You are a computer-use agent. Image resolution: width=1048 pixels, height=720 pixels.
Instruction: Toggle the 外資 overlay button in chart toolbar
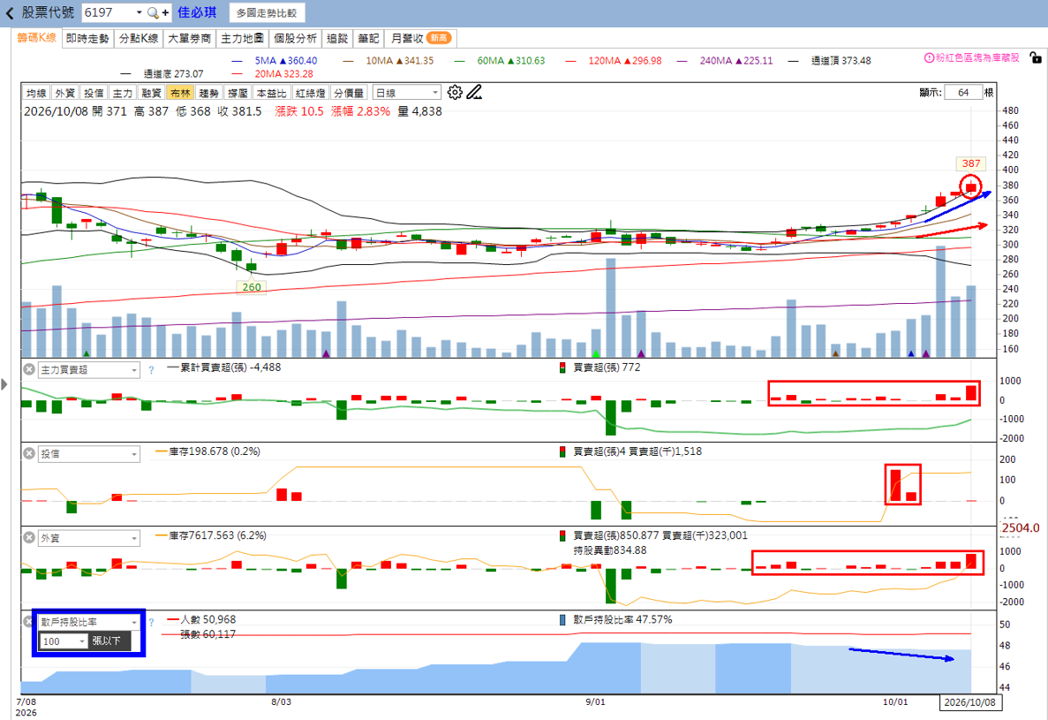click(65, 93)
